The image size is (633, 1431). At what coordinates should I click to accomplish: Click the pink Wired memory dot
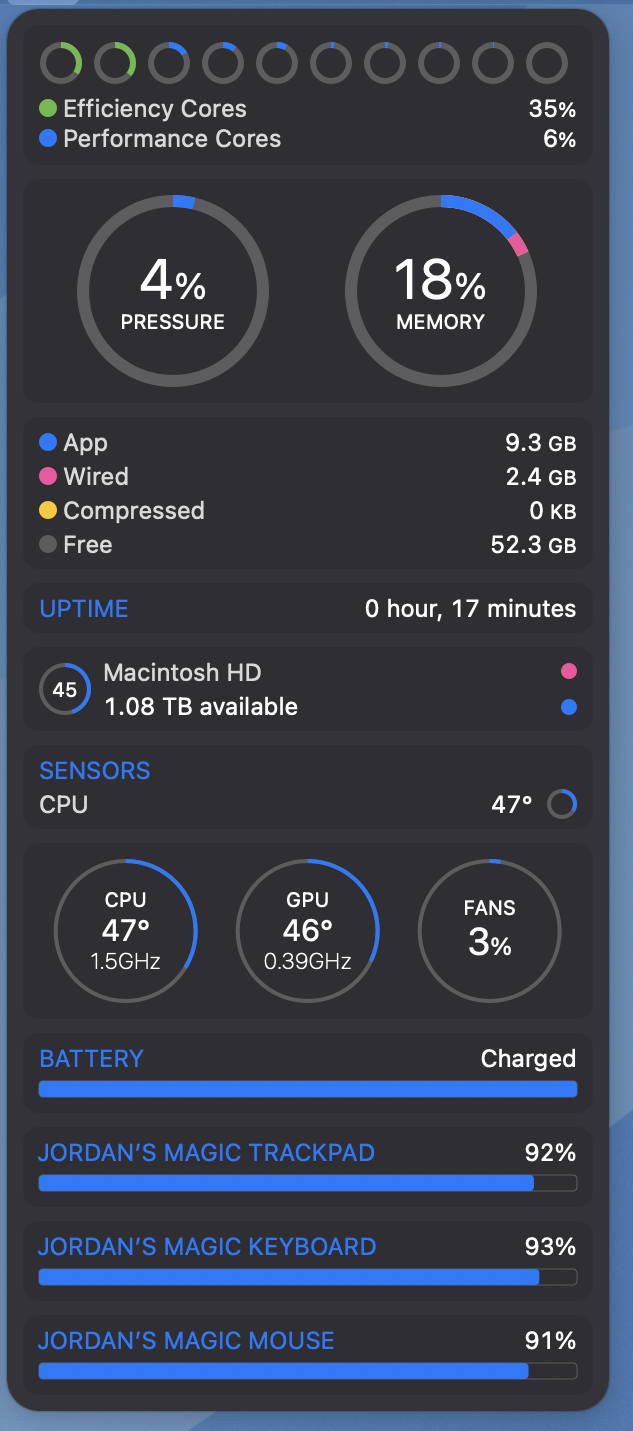pos(48,477)
